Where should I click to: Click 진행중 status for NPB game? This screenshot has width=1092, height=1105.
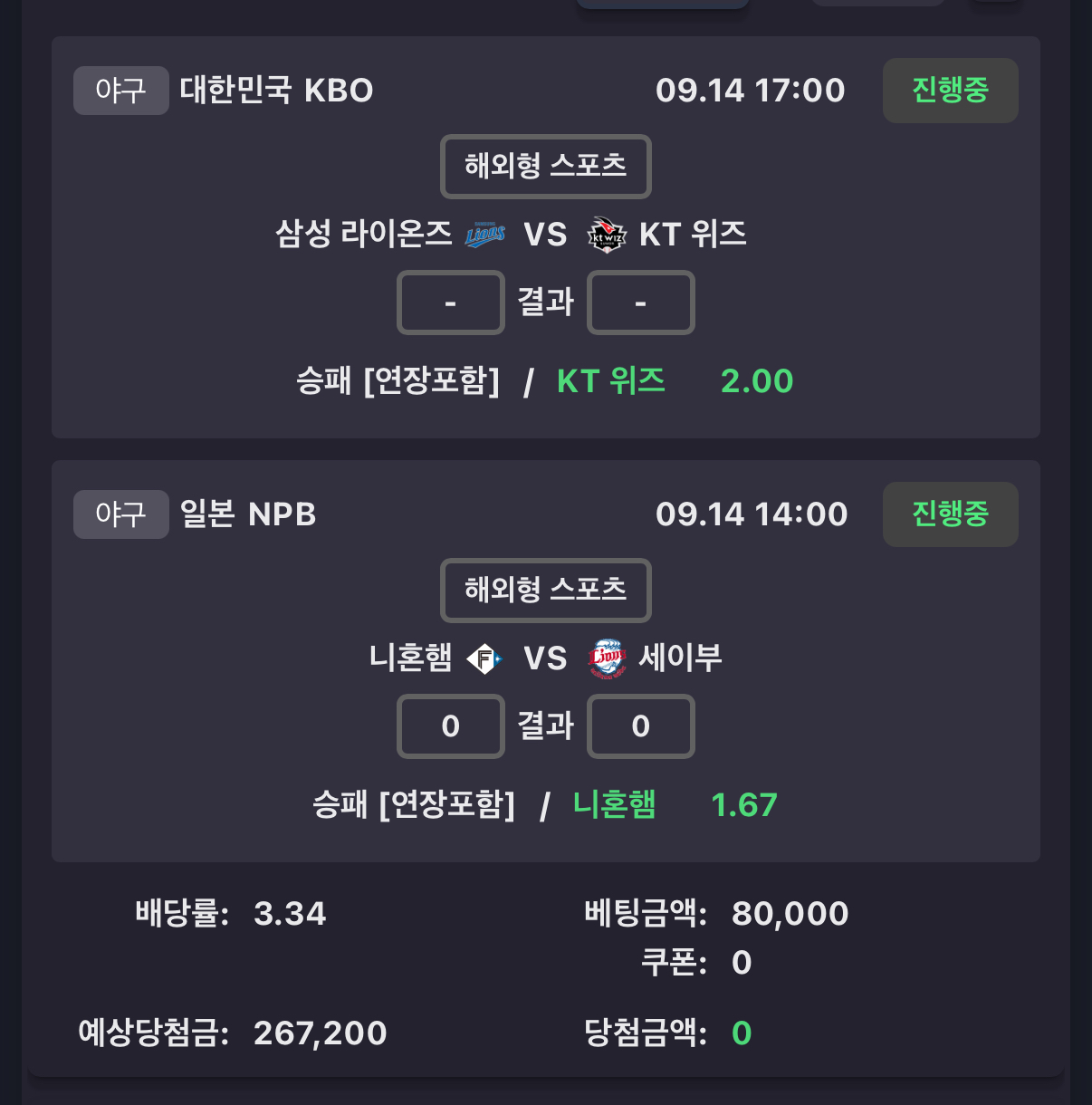950,514
